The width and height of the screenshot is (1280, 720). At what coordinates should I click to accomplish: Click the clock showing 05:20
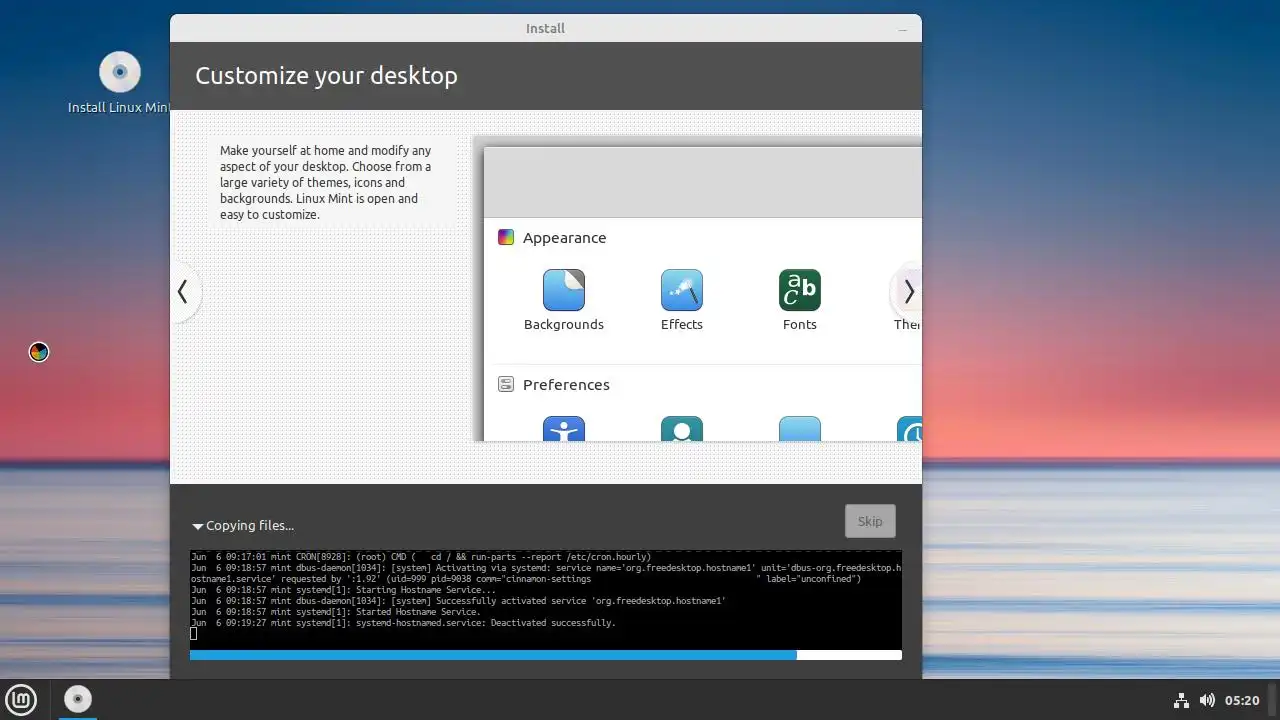click(x=1242, y=700)
